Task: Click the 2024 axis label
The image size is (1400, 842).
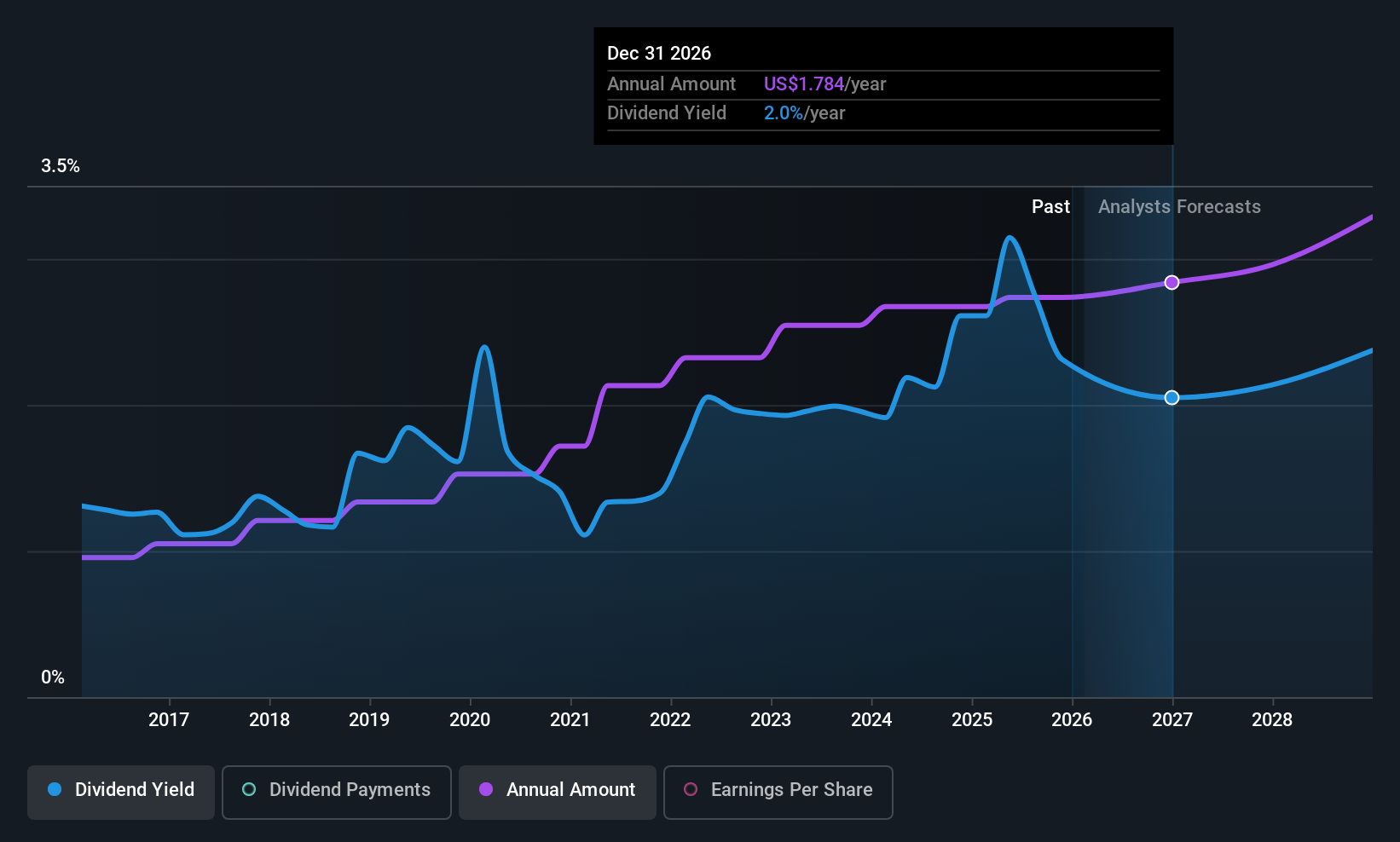Action: (871, 720)
